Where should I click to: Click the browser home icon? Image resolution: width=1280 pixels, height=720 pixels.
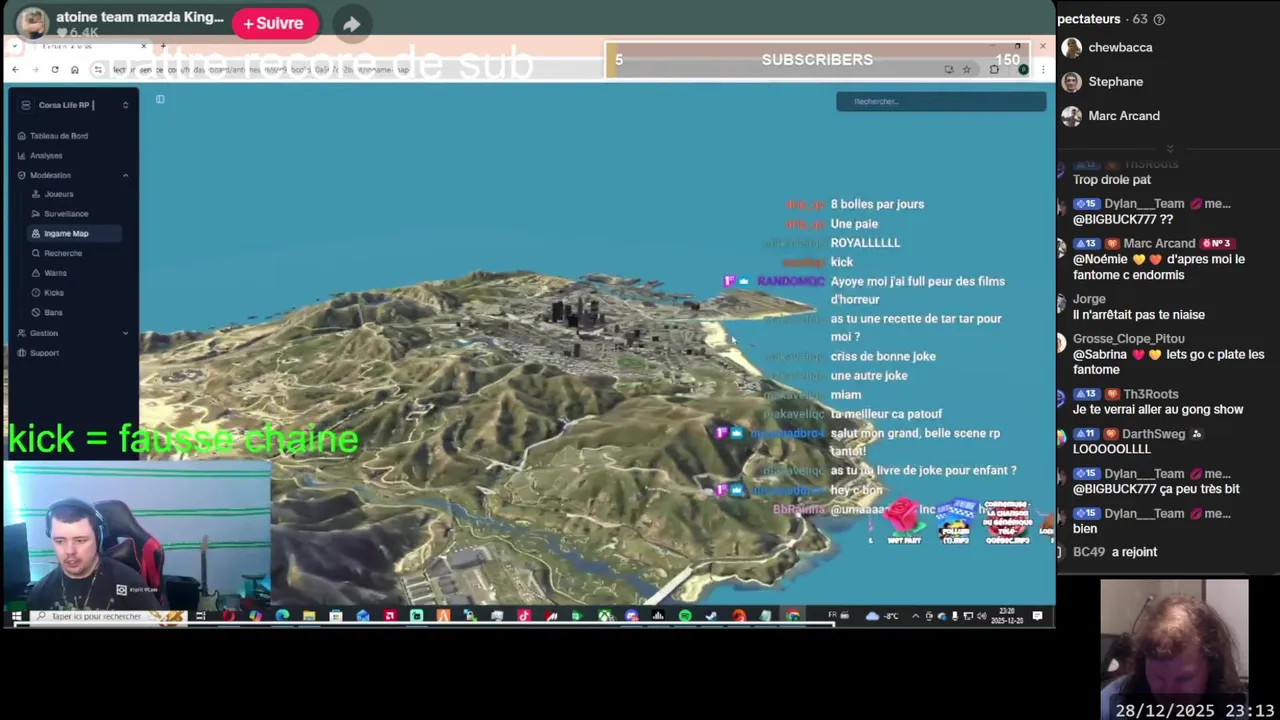74,70
